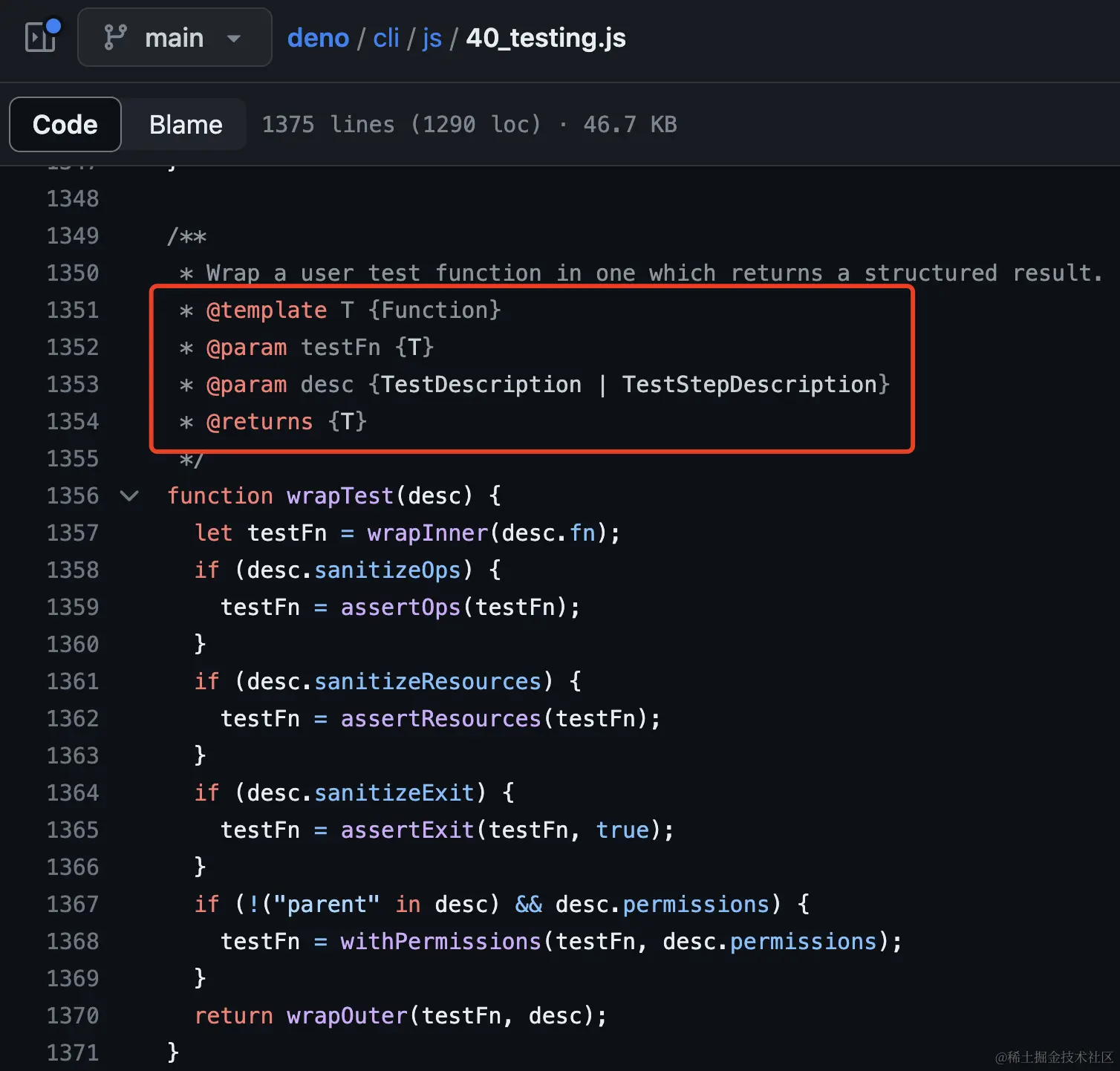Click the blue notification dot on the sidebar icon
The width and height of the screenshot is (1120, 1071).
[53, 25]
